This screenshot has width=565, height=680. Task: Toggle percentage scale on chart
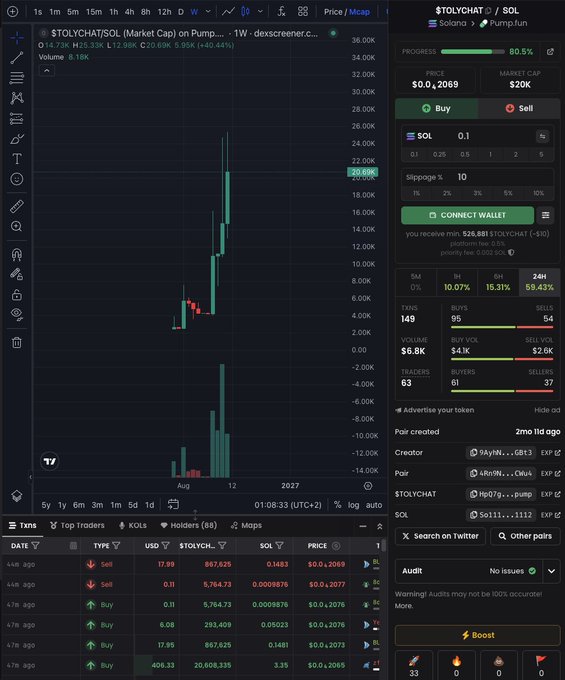(x=337, y=505)
